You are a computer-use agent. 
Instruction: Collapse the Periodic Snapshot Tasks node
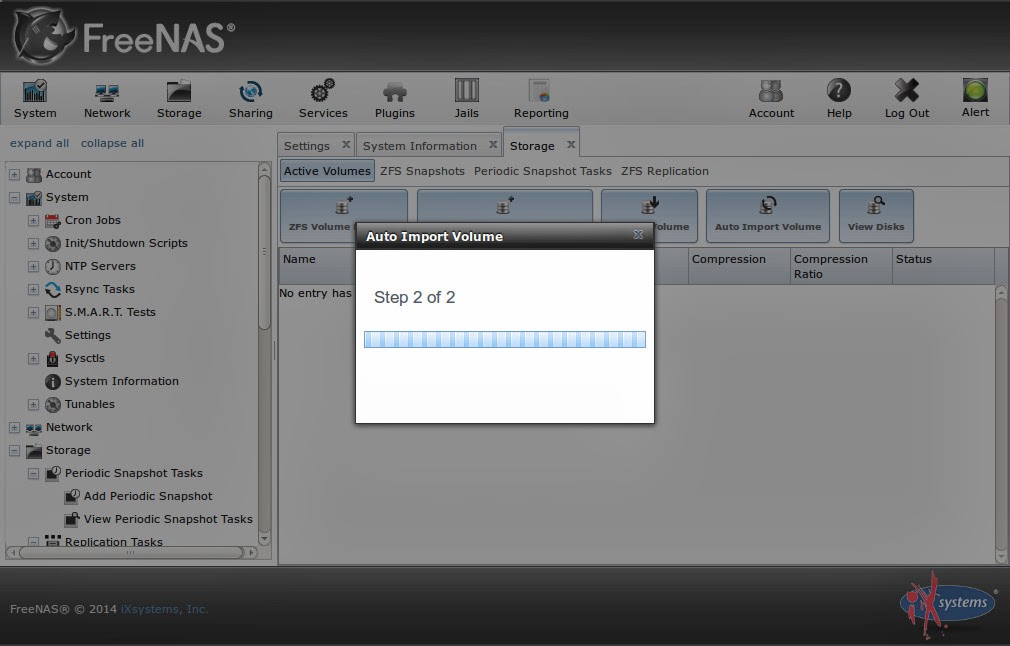[x=33, y=474]
